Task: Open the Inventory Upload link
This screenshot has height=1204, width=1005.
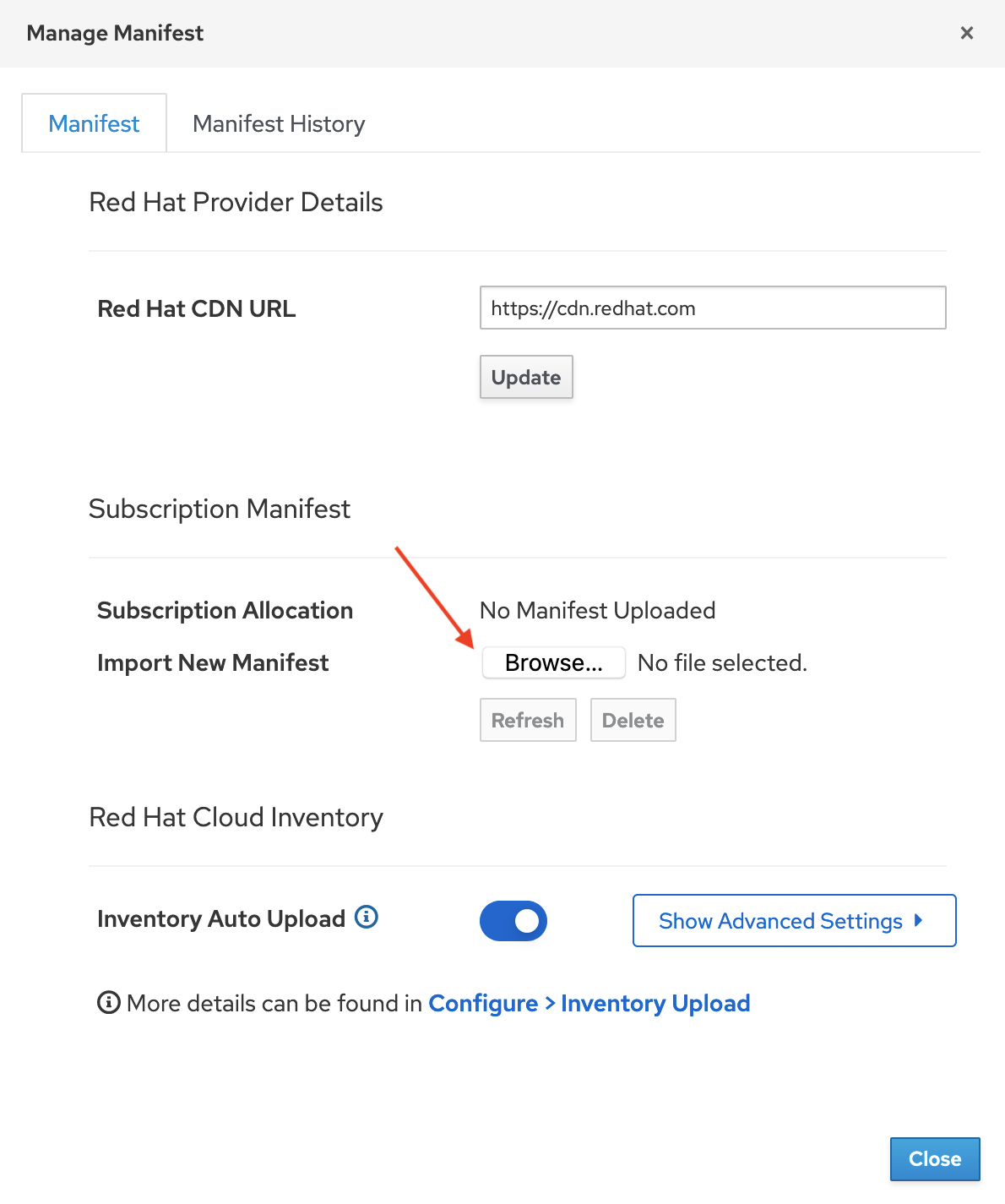Action: coord(655,1003)
